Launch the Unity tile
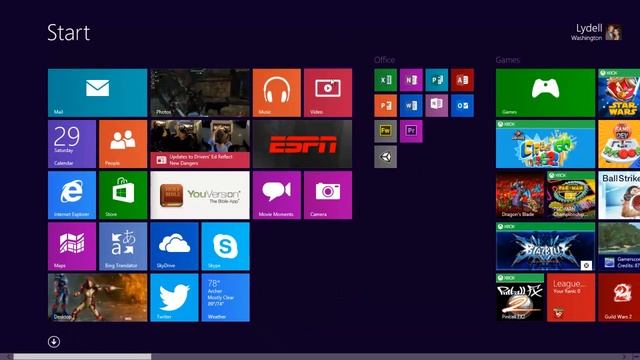640x360 pixels. tap(385, 157)
